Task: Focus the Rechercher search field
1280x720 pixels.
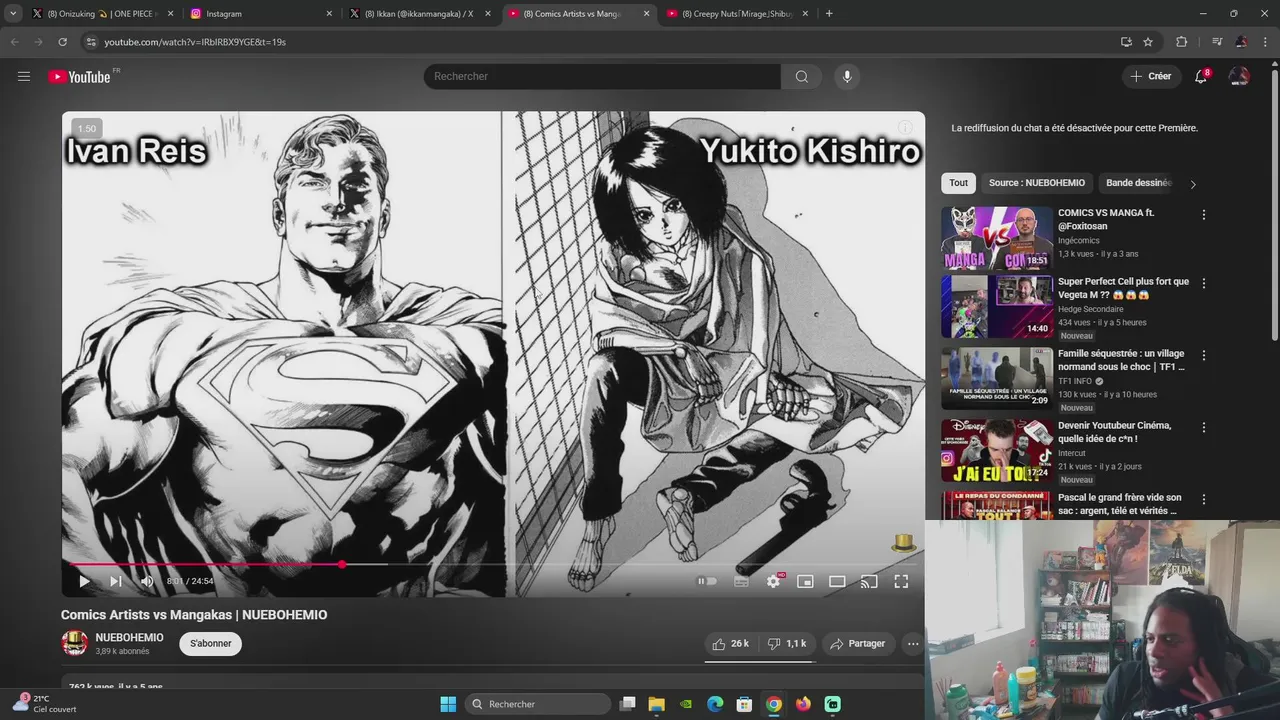Action: [602, 77]
